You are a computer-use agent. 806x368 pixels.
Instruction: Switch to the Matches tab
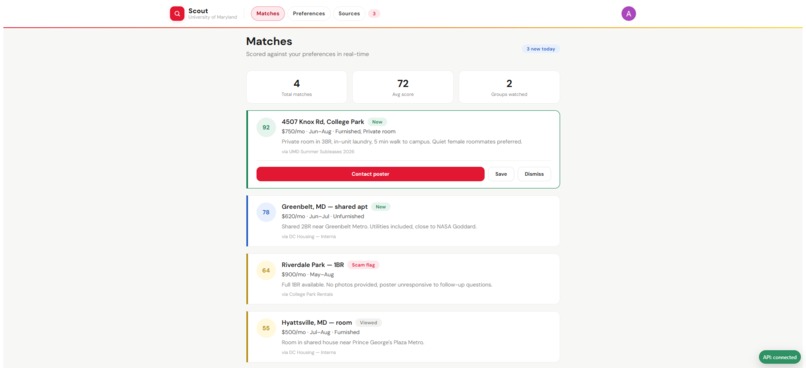point(268,14)
